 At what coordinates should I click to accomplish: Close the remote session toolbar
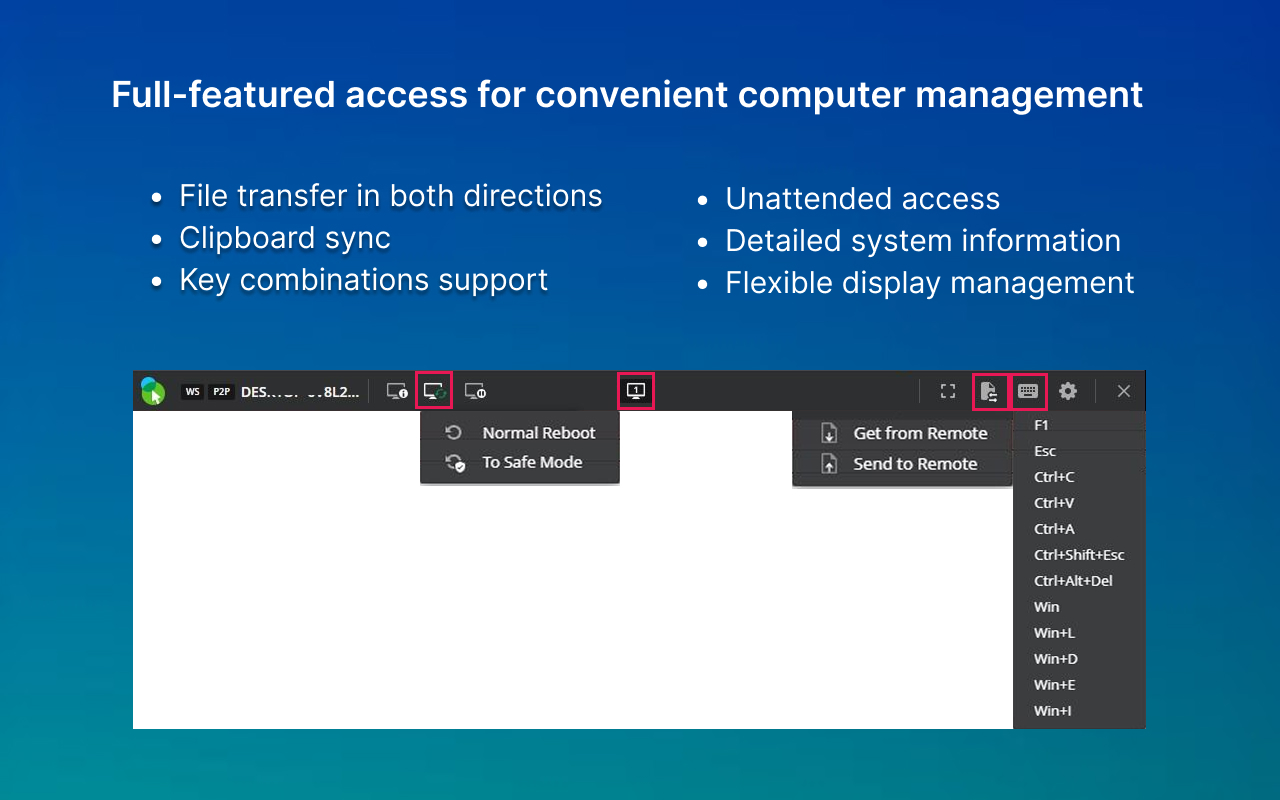click(1124, 391)
